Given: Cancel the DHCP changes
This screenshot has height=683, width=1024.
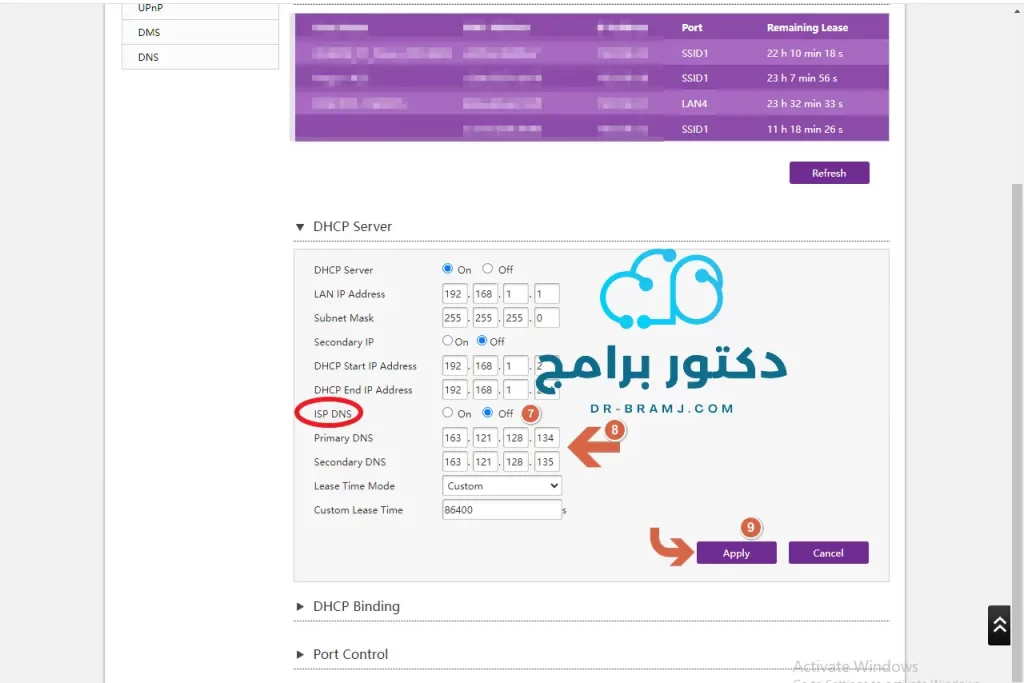Looking at the screenshot, I should click(x=828, y=552).
